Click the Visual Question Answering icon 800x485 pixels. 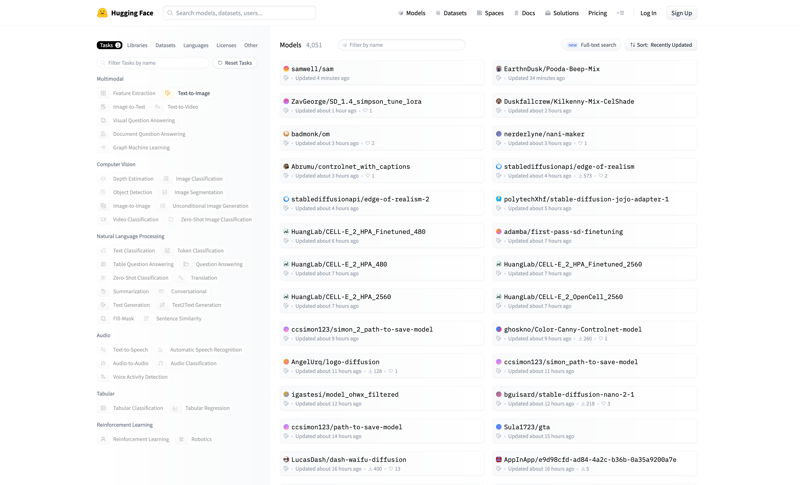point(103,120)
